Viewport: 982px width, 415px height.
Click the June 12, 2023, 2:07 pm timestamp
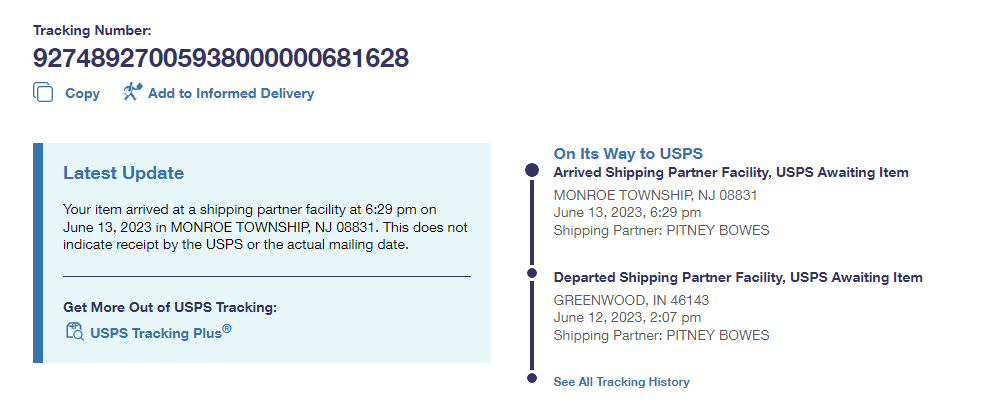coord(627,317)
